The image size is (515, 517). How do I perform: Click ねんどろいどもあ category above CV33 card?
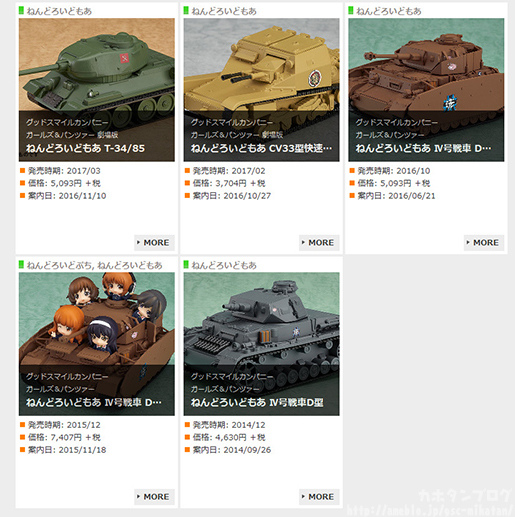click(x=224, y=11)
